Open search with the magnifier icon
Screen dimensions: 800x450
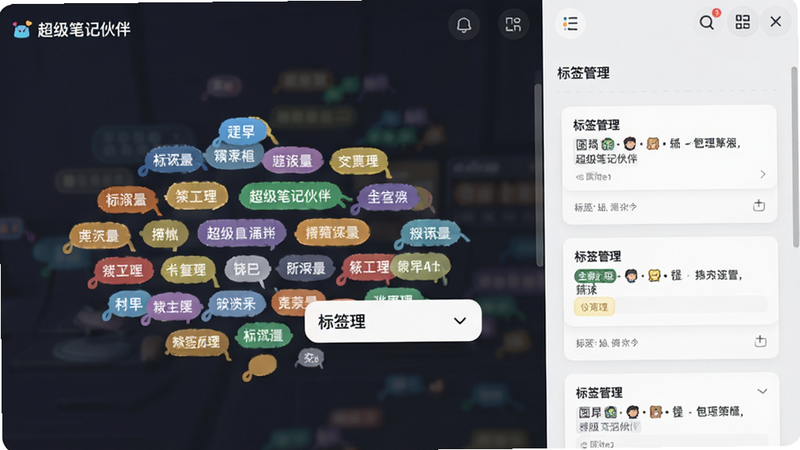[x=707, y=22]
